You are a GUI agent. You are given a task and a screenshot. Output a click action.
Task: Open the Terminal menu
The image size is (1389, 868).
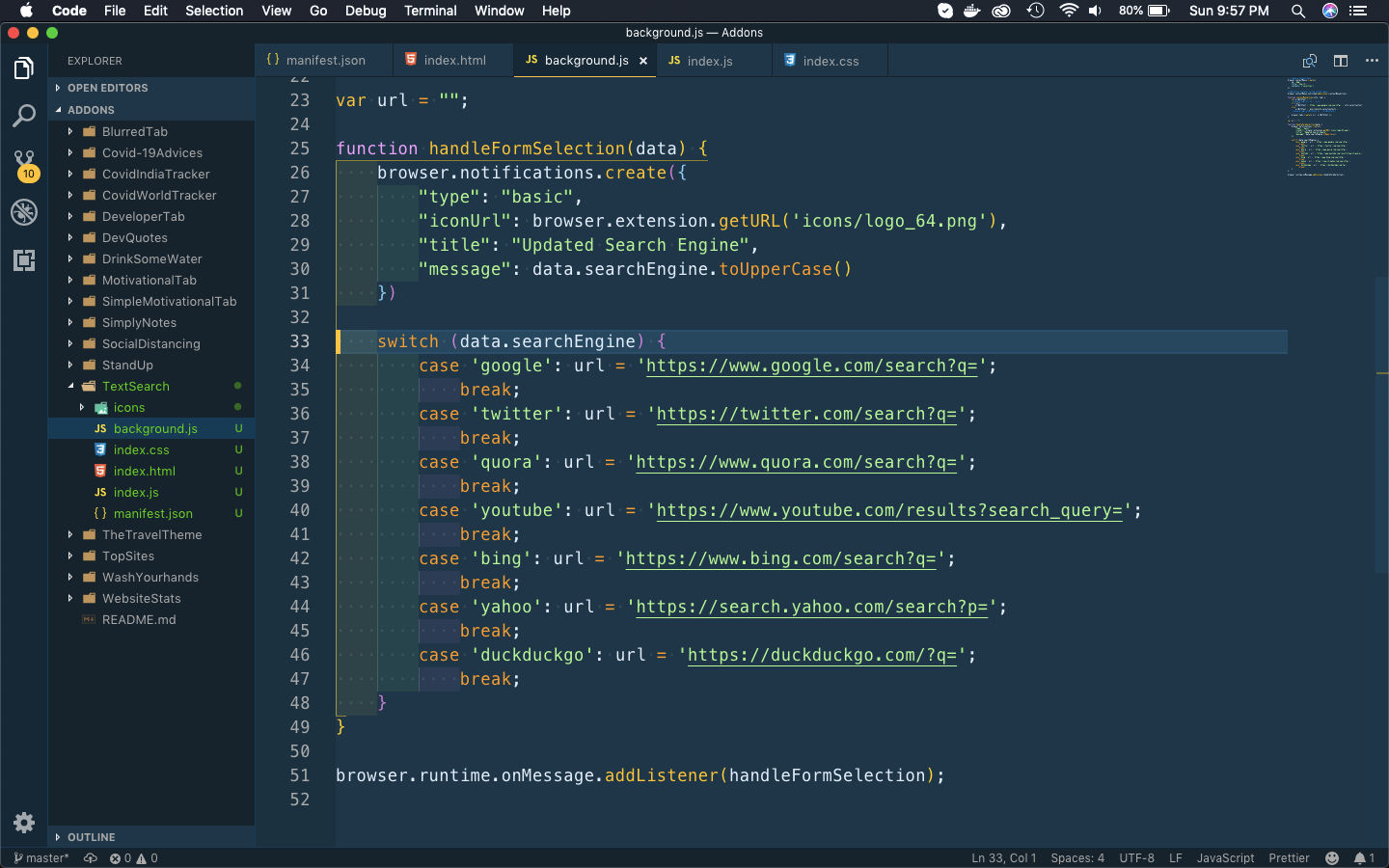[x=430, y=11]
